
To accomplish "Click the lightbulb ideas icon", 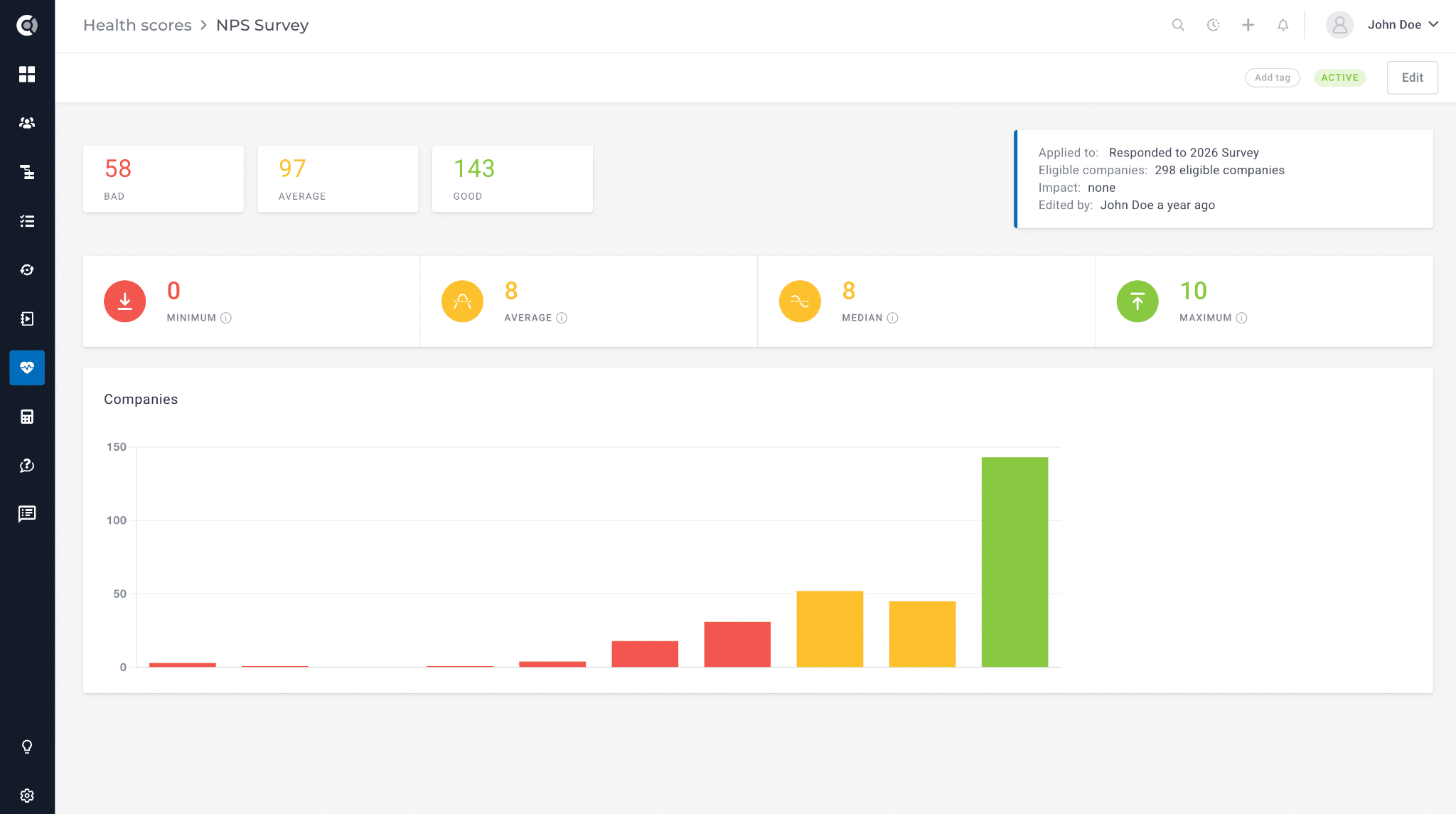I will point(27,746).
